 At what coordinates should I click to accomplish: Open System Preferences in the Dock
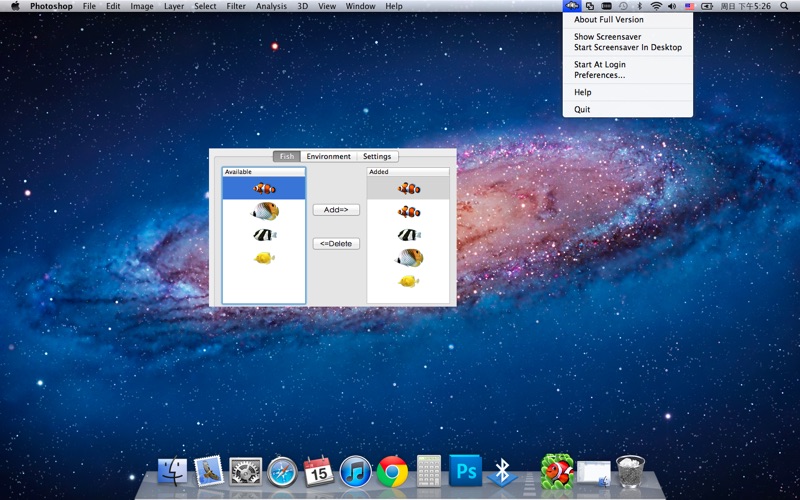(245, 471)
